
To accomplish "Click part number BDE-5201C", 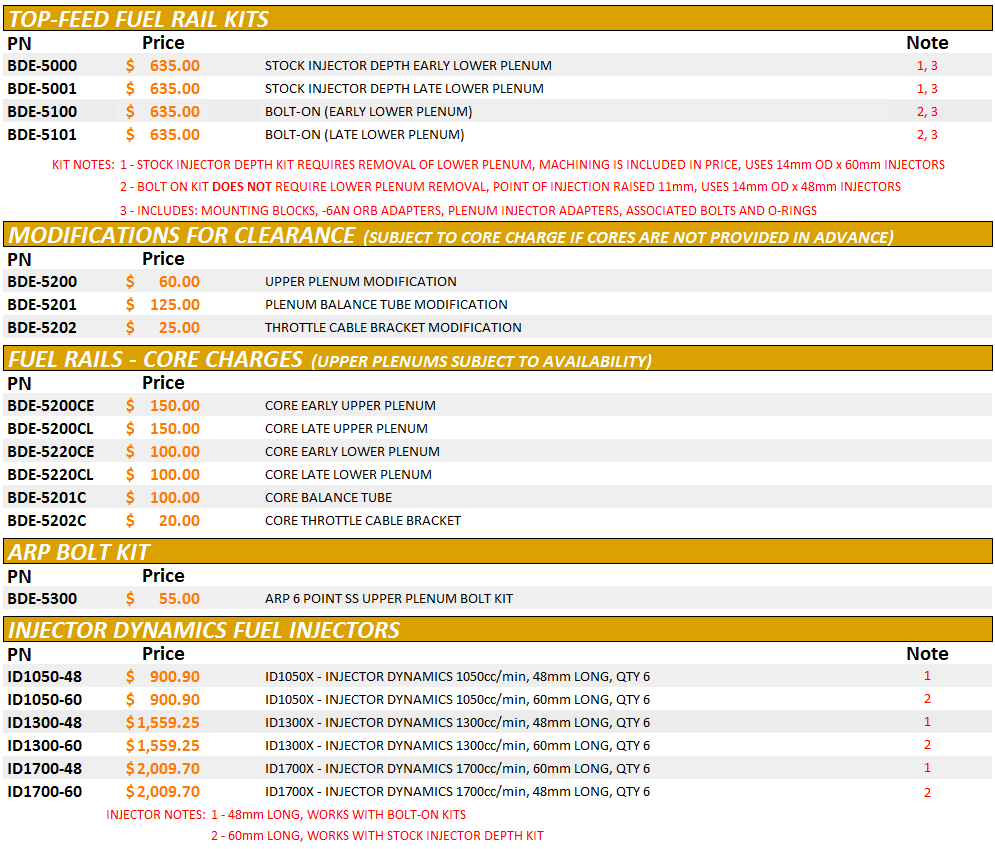I will [x=47, y=498].
